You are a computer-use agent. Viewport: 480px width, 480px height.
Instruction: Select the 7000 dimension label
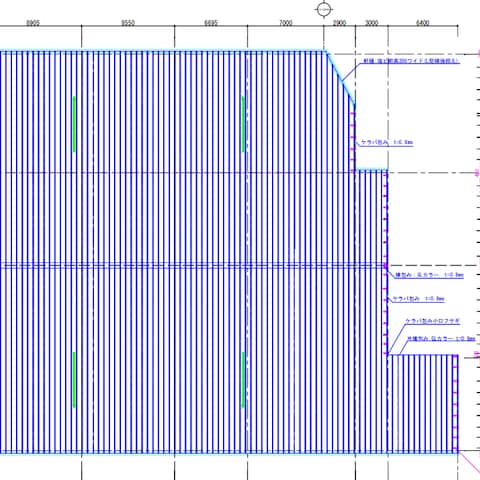(286, 23)
